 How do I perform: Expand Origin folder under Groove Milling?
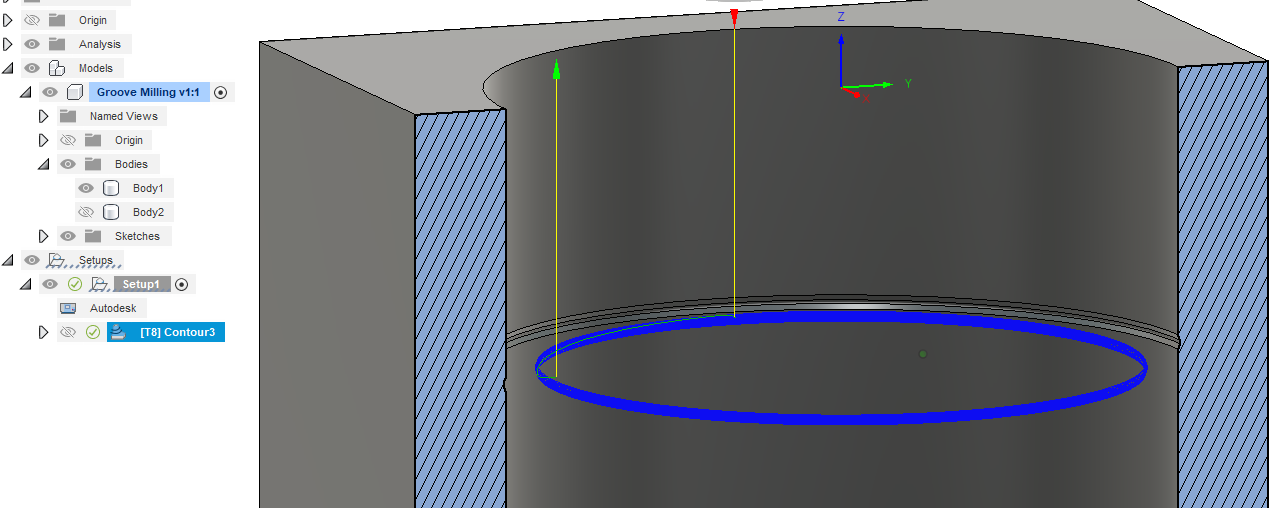(x=44, y=140)
